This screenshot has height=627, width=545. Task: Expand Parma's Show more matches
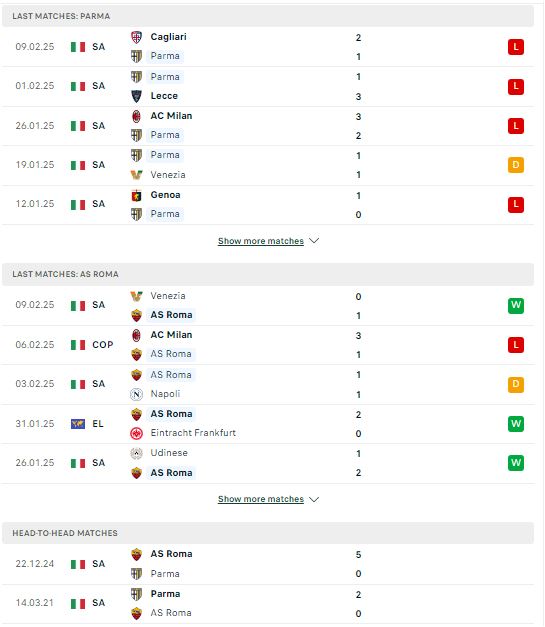coord(261,241)
